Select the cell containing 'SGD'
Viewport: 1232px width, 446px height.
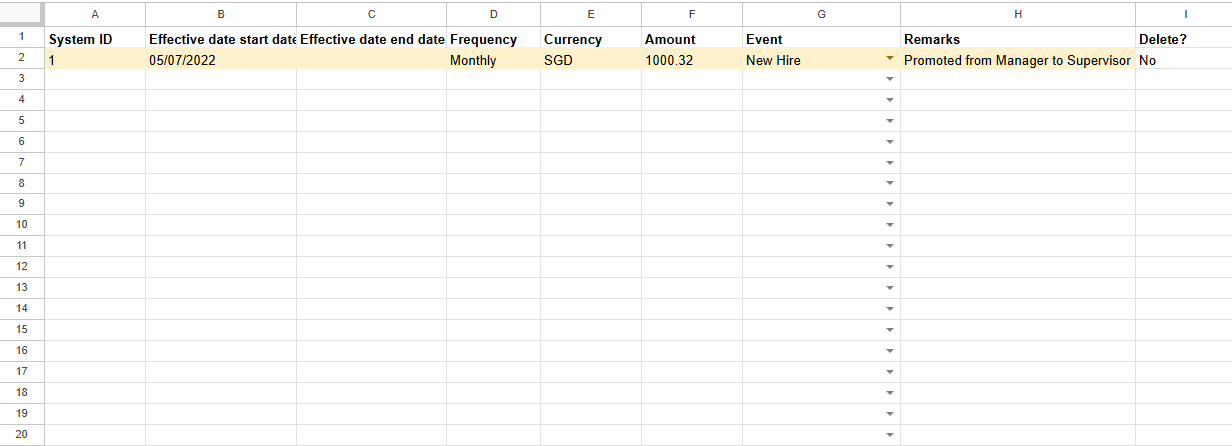coord(591,59)
